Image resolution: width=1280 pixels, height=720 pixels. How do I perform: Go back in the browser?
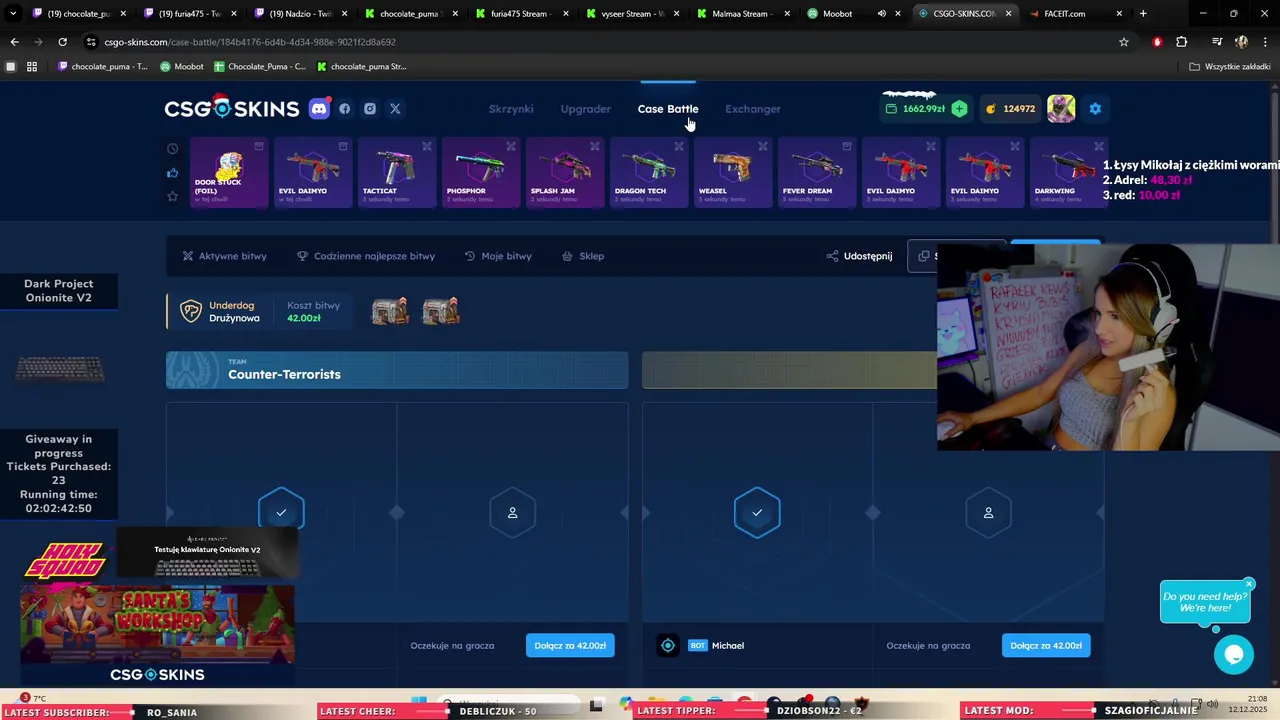[x=14, y=42]
